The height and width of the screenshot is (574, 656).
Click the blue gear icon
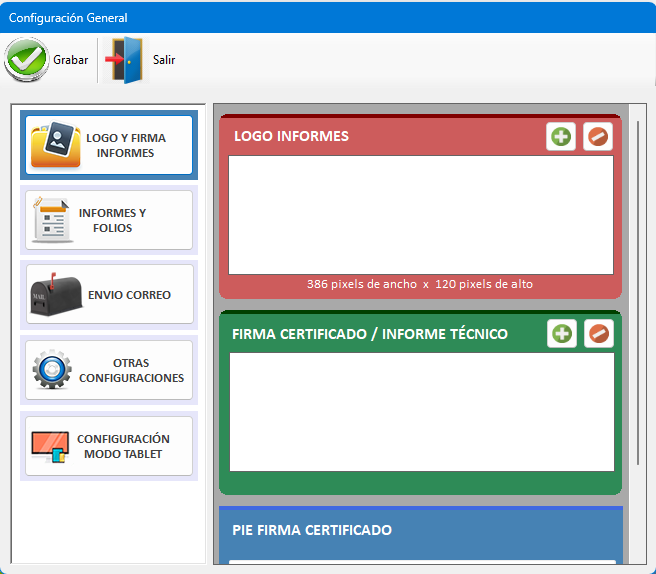coord(52,369)
